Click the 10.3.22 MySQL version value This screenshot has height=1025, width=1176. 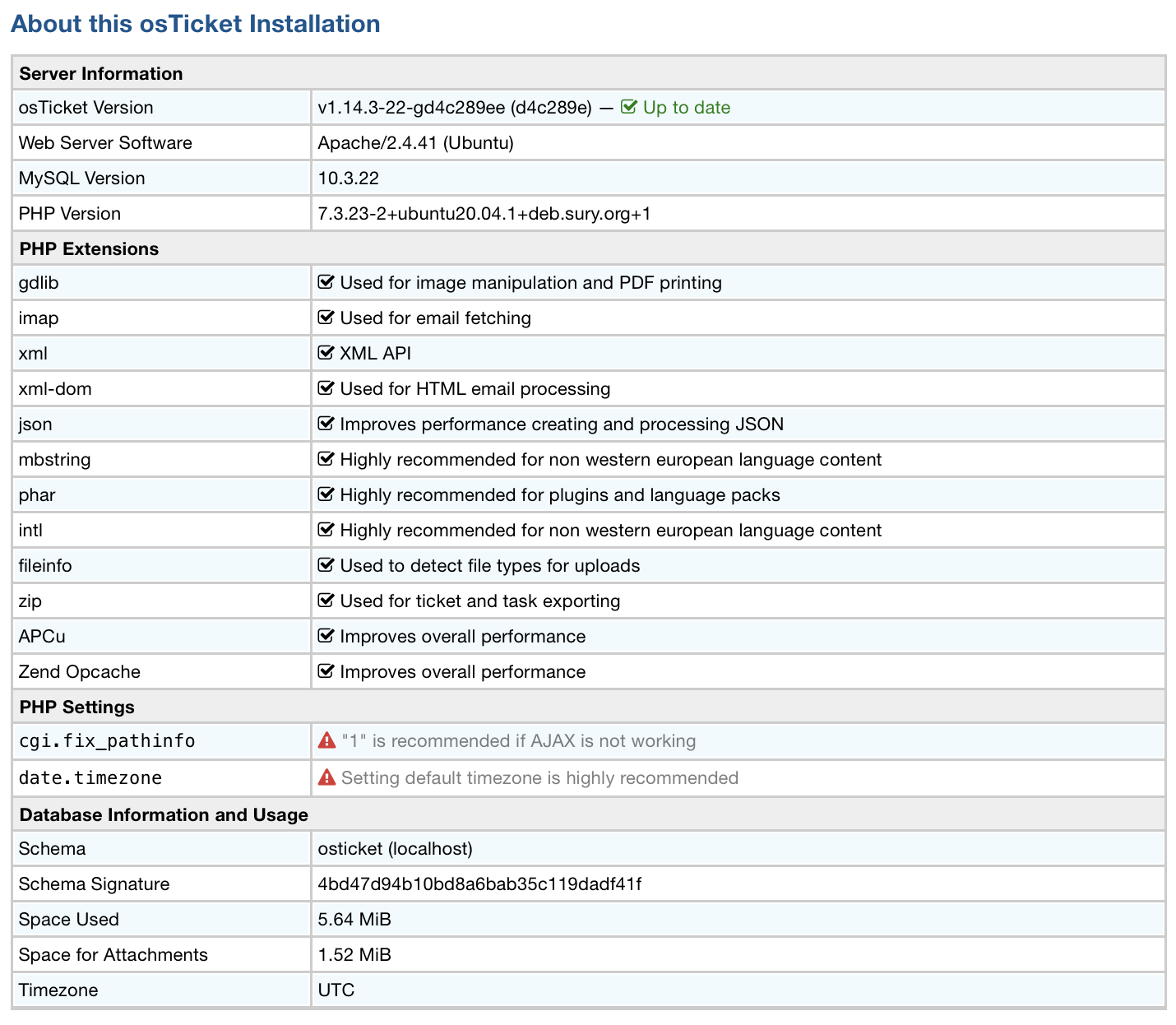(x=349, y=179)
